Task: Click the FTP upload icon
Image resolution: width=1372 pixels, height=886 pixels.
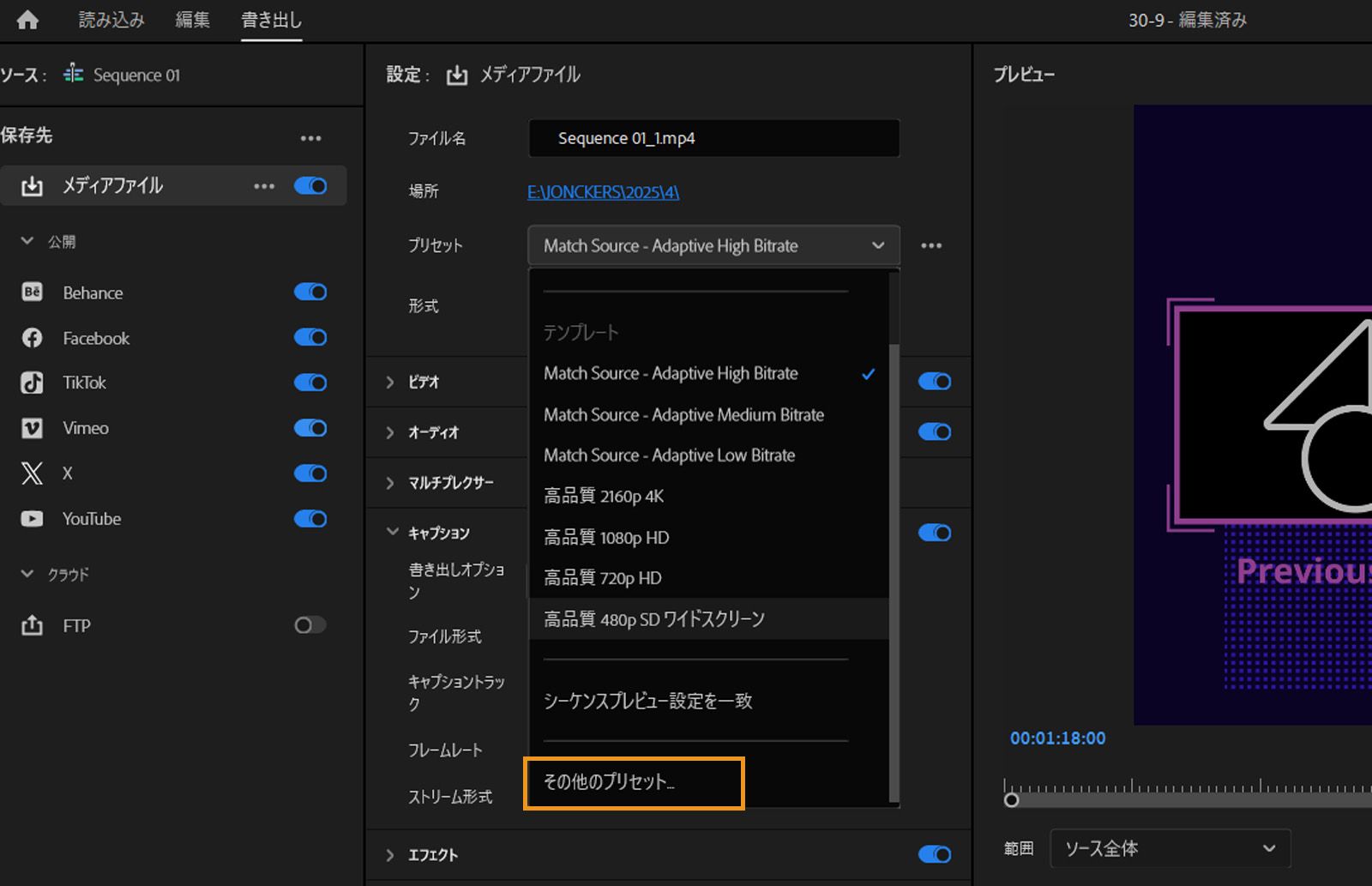Action: [x=32, y=625]
